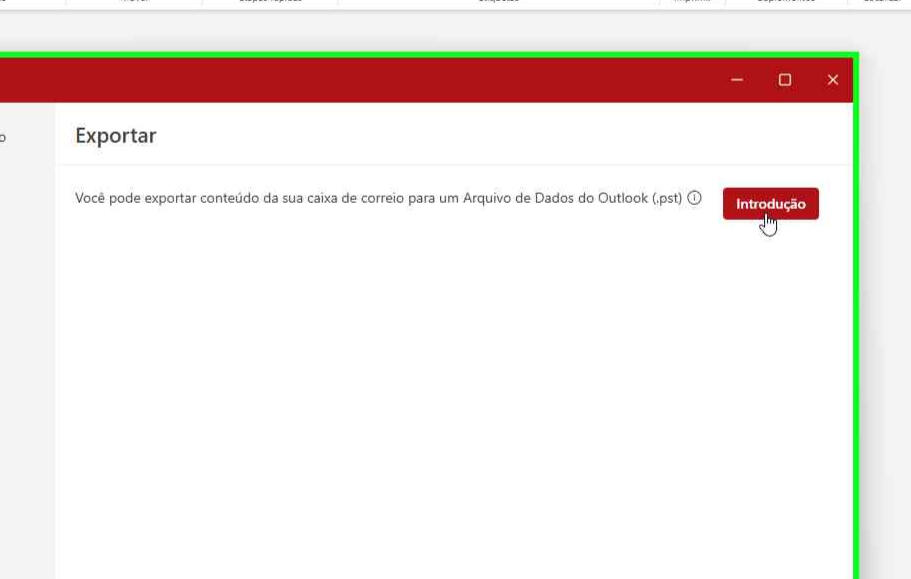
Task: Click the Etiquetas ribbon group label
Action: point(498,2)
